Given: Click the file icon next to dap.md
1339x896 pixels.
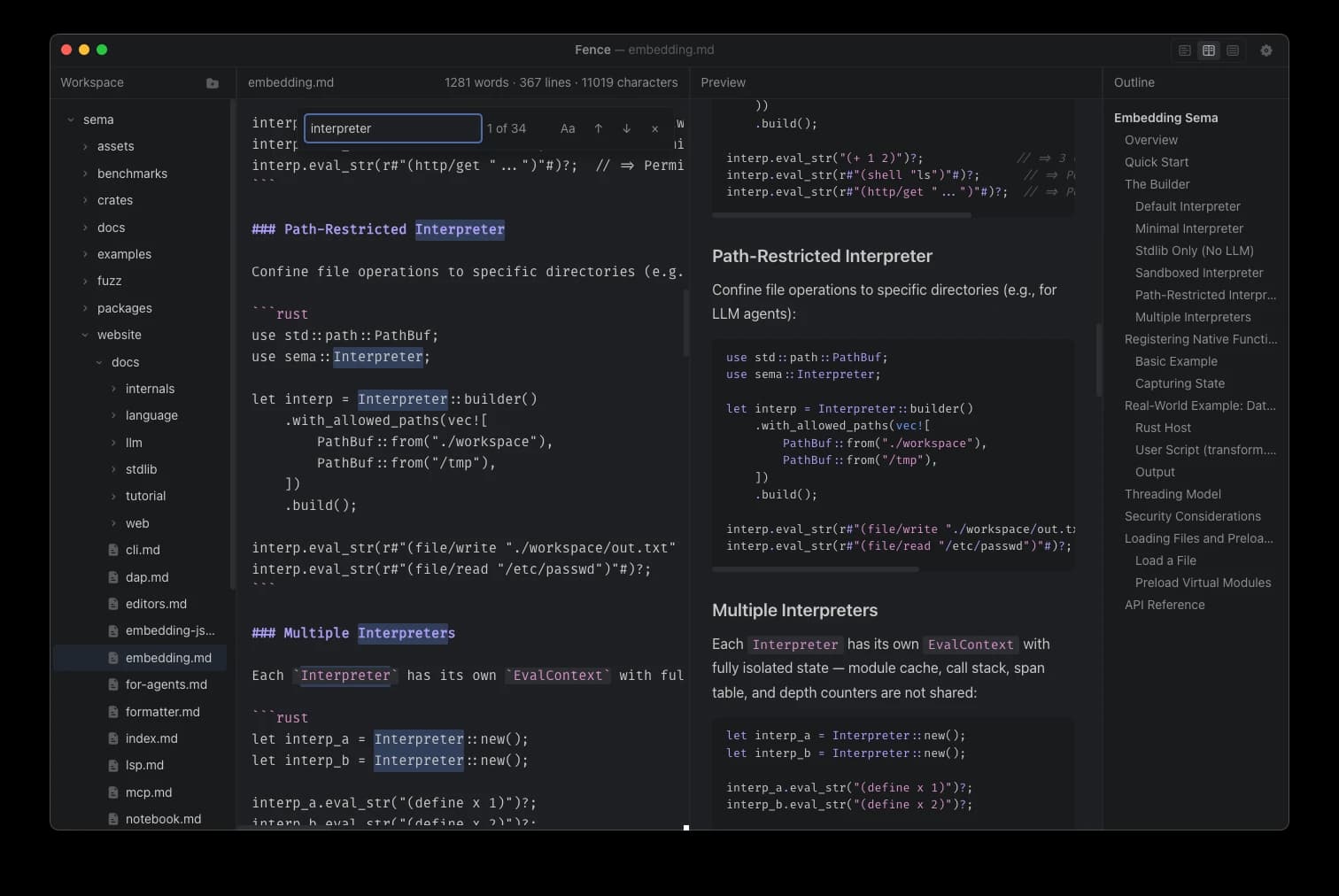Looking at the screenshot, I should tap(113, 577).
